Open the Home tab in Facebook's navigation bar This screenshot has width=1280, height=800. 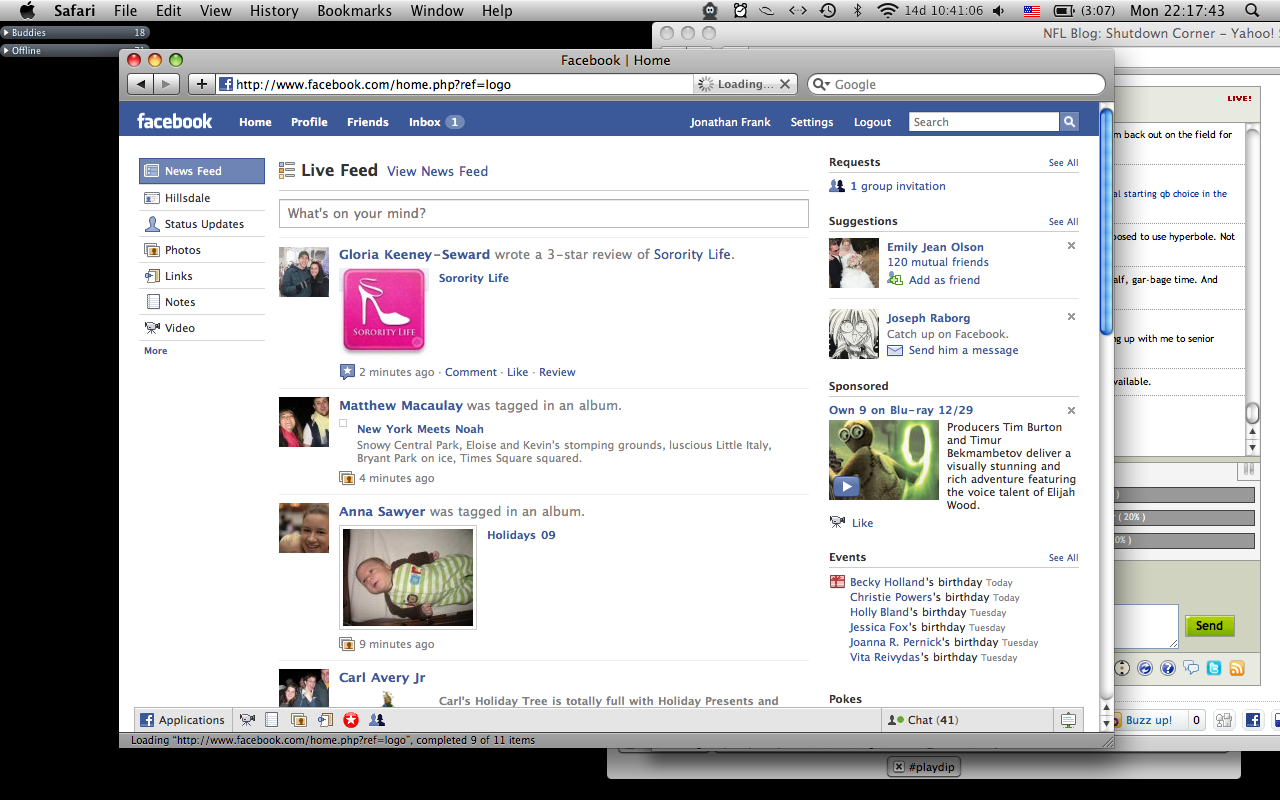coord(255,122)
